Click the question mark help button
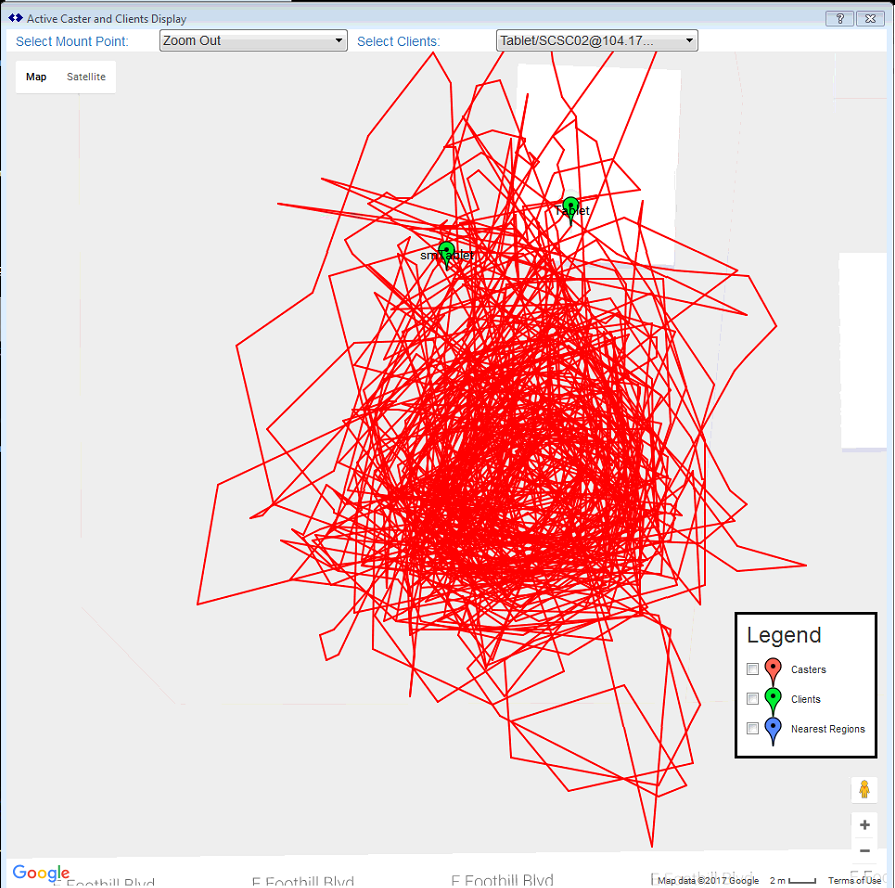The height and width of the screenshot is (888, 895). (x=839, y=18)
